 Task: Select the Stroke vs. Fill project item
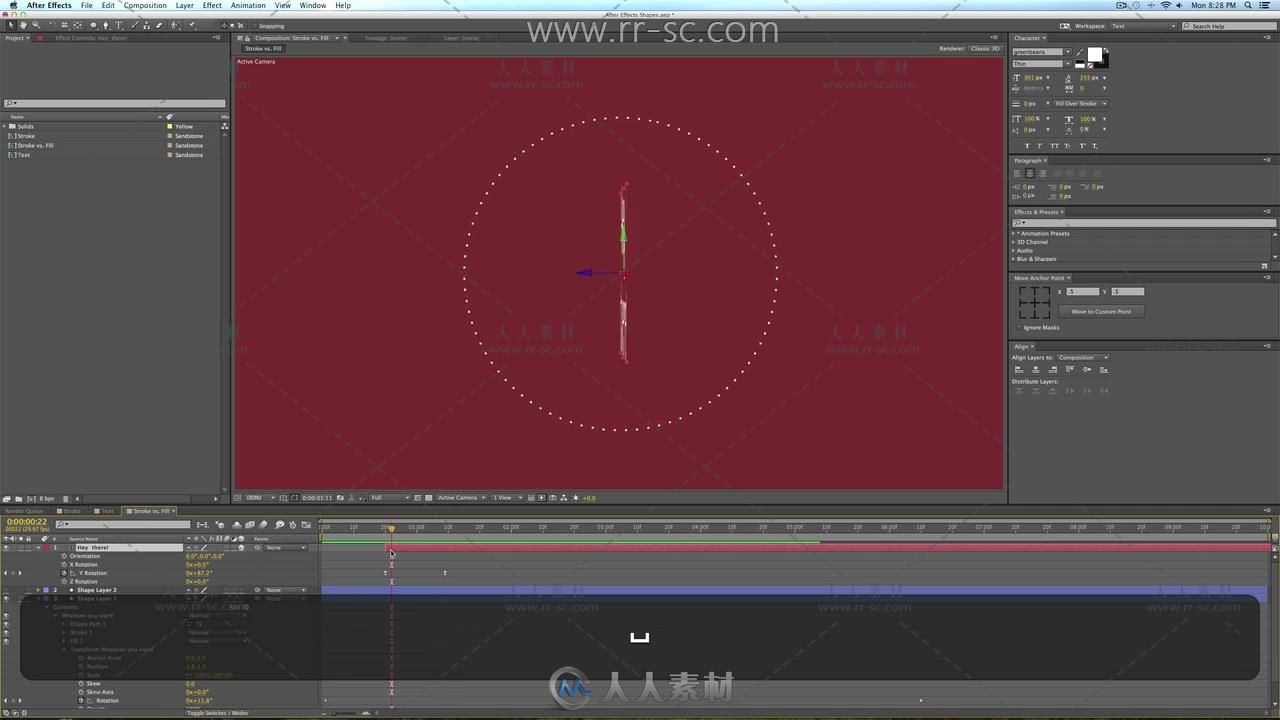pyautogui.click(x=36, y=145)
